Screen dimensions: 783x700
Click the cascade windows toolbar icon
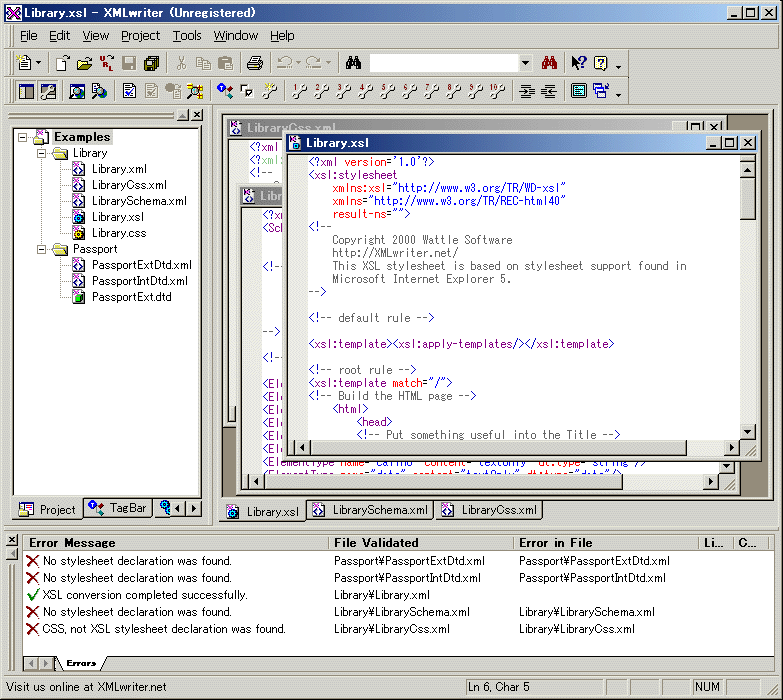(601, 91)
